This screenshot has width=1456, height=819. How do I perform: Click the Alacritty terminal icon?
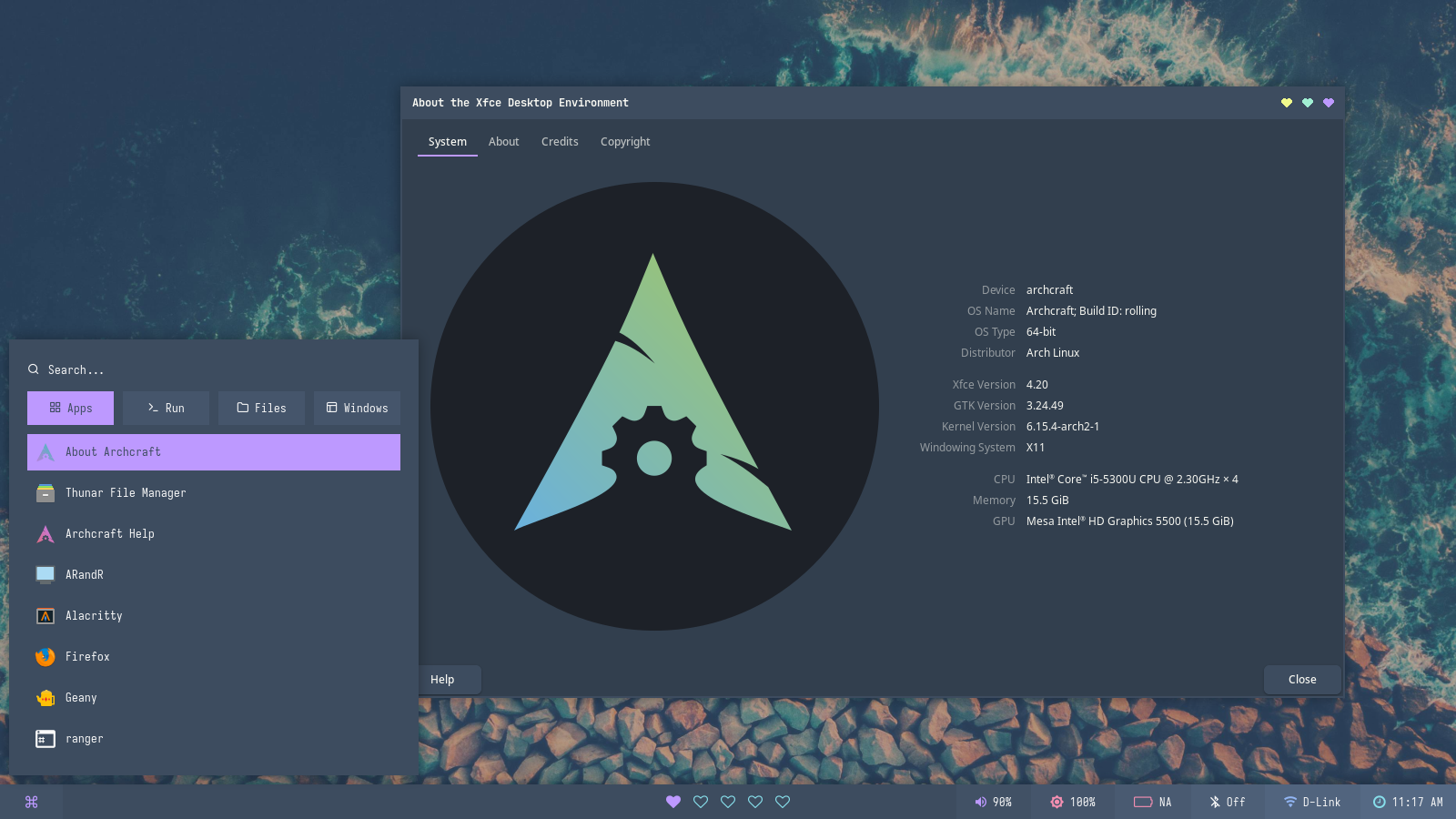point(45,616)
